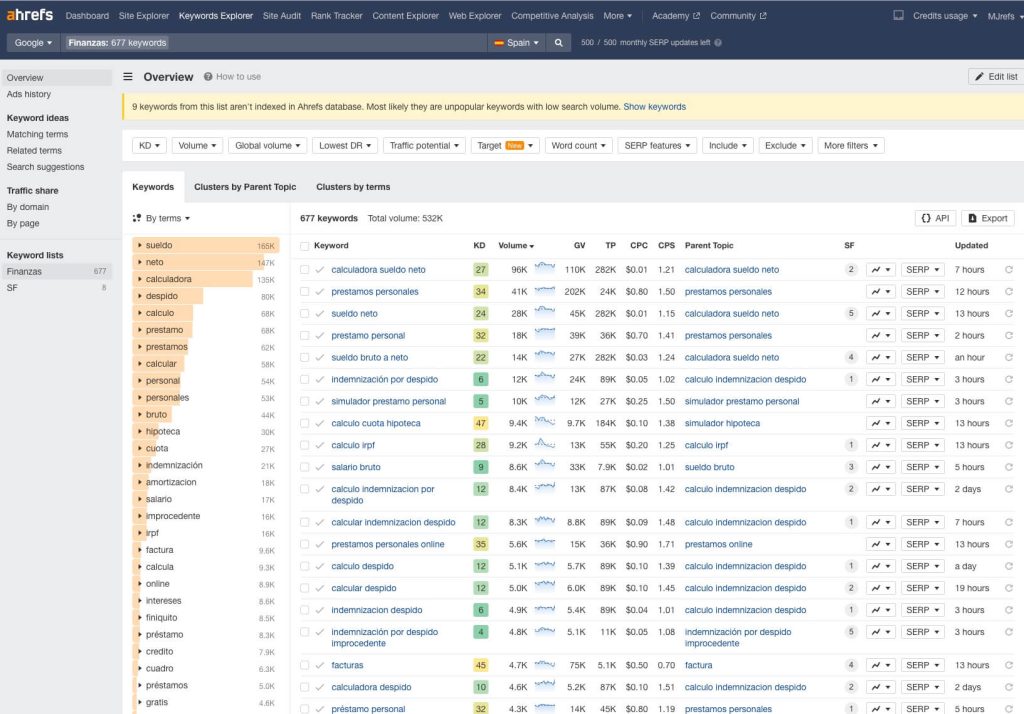Click the How to use help icon

pyautogui.click(x=208, y=77)
